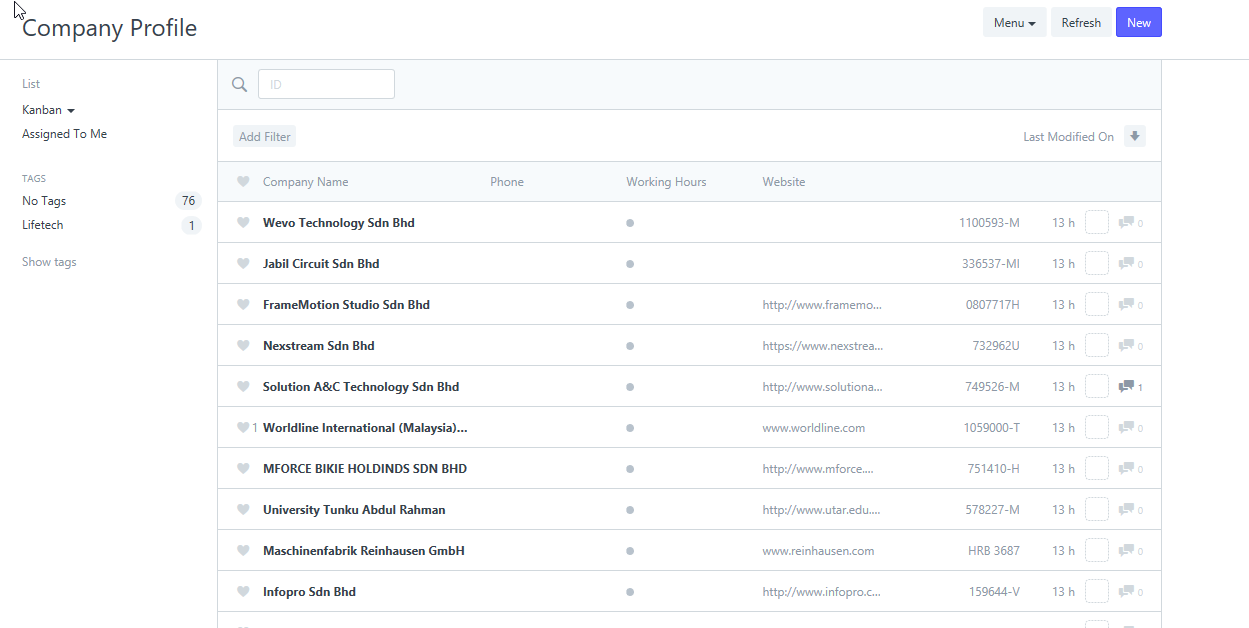Viewport: 1249px width, 628px height.
Task: Click the ID search input field
Action: [x=326, y=84]
